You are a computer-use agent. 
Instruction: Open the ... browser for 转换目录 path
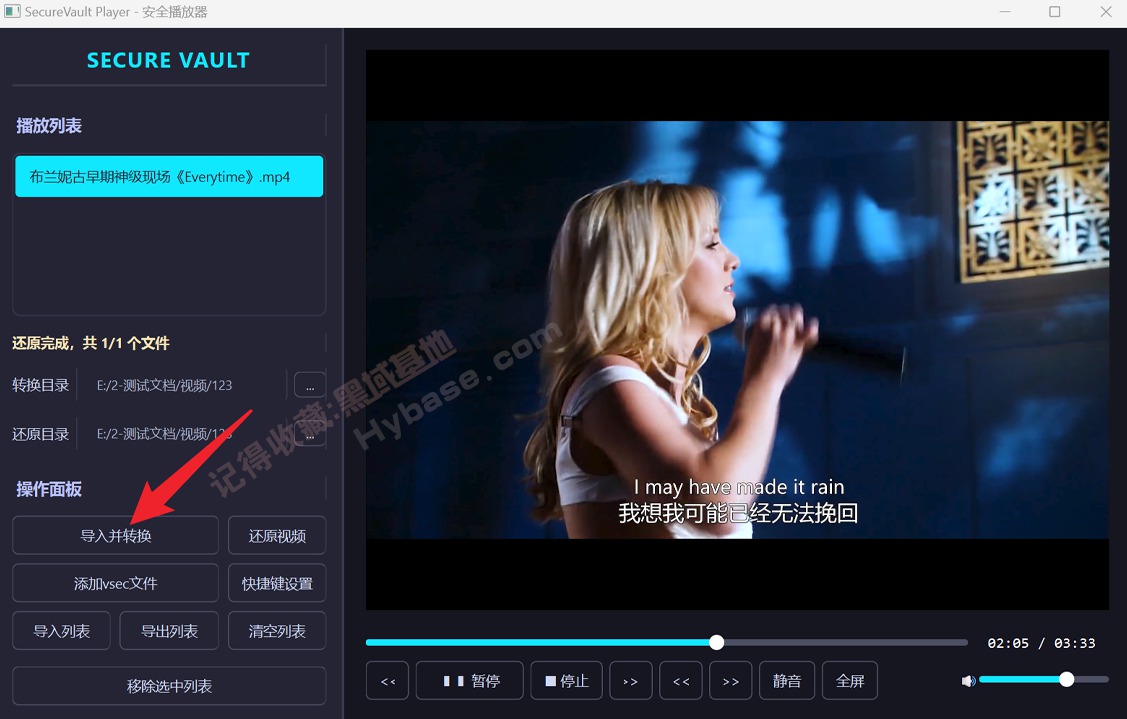click(309, 384)
